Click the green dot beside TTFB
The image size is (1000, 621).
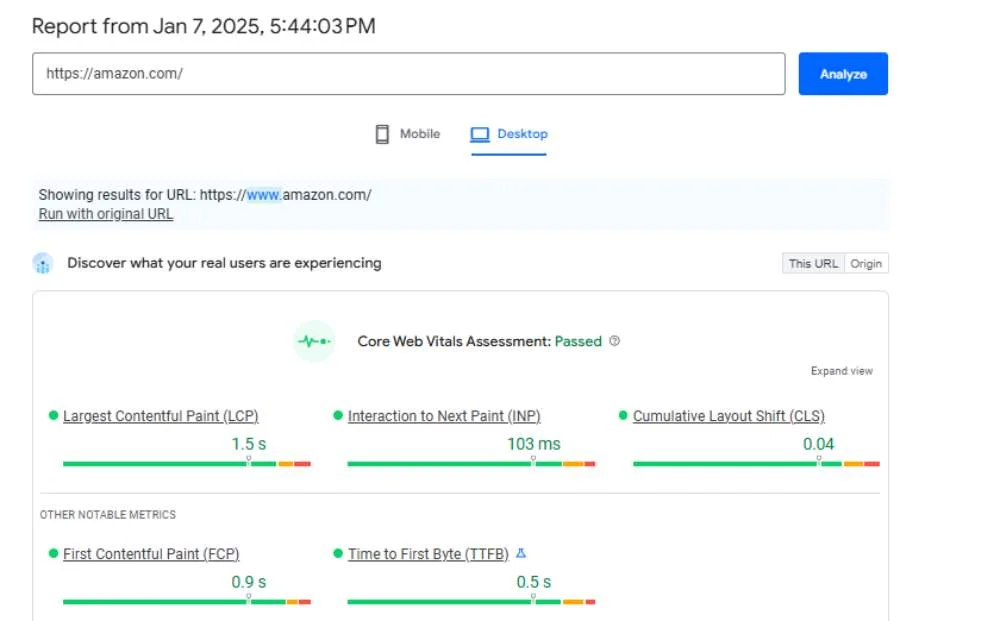click(x=338, y=553)
